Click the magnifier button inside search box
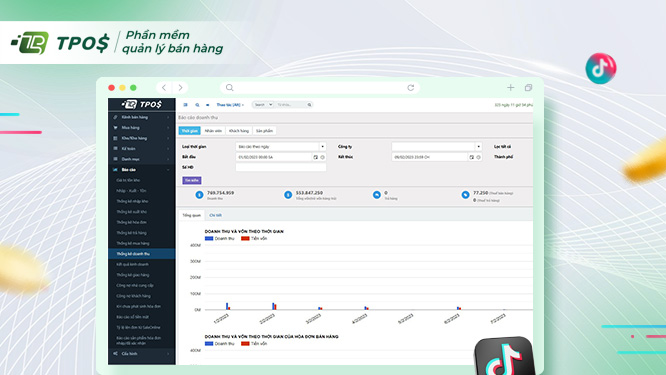This screenshot has height=375, width=666. pyautogui.click(x=310, y=104)
